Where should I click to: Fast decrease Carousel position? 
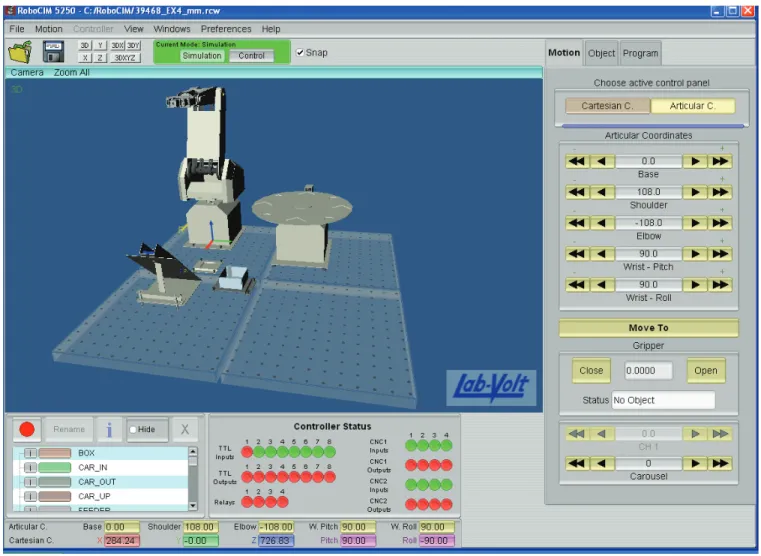577,463
